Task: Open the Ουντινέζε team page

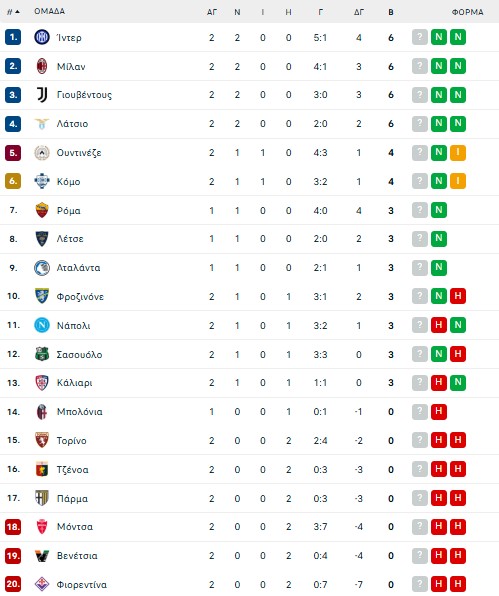Action: pyautogui.click(x=79, y=153)
